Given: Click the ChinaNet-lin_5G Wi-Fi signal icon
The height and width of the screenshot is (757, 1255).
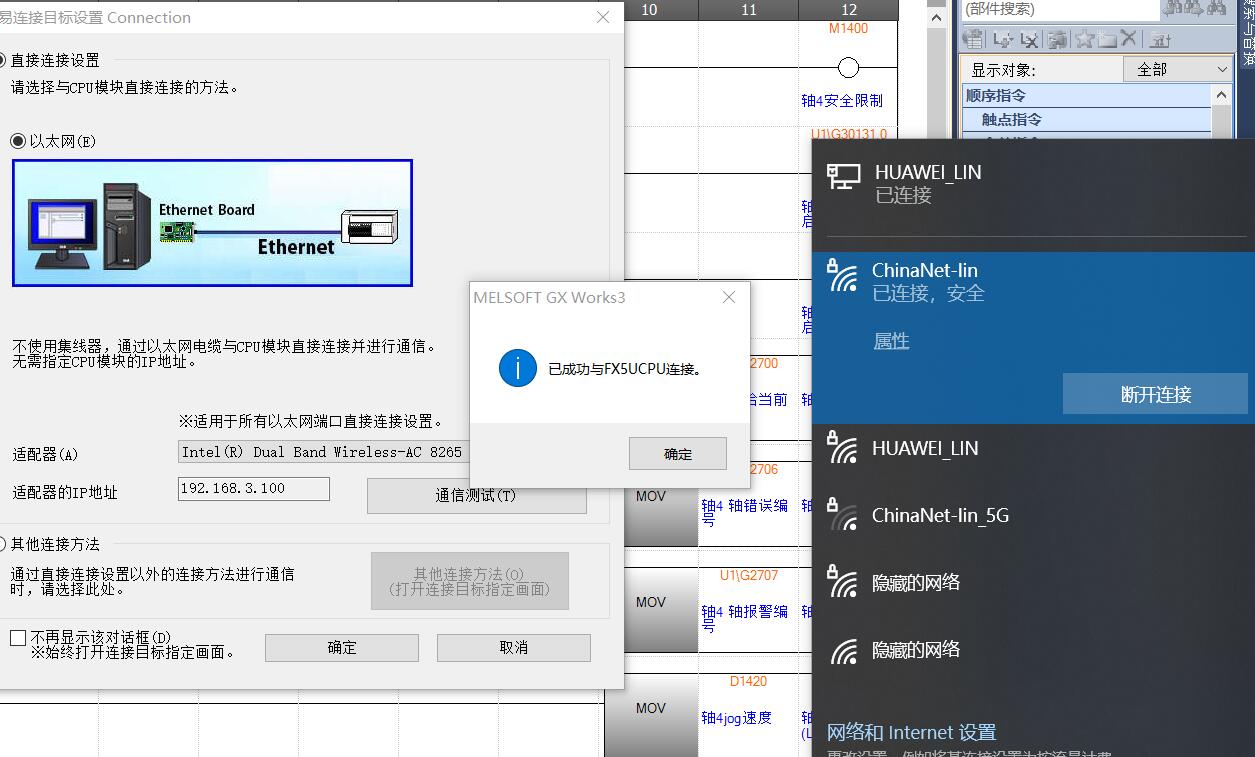Looking at the screenshot, I should (843, 515).
